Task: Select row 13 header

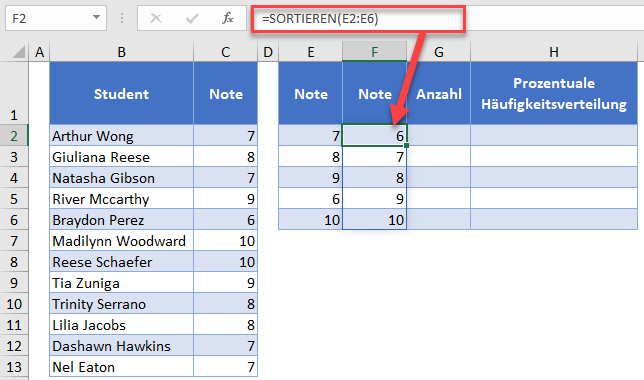Action: [14, 366]
